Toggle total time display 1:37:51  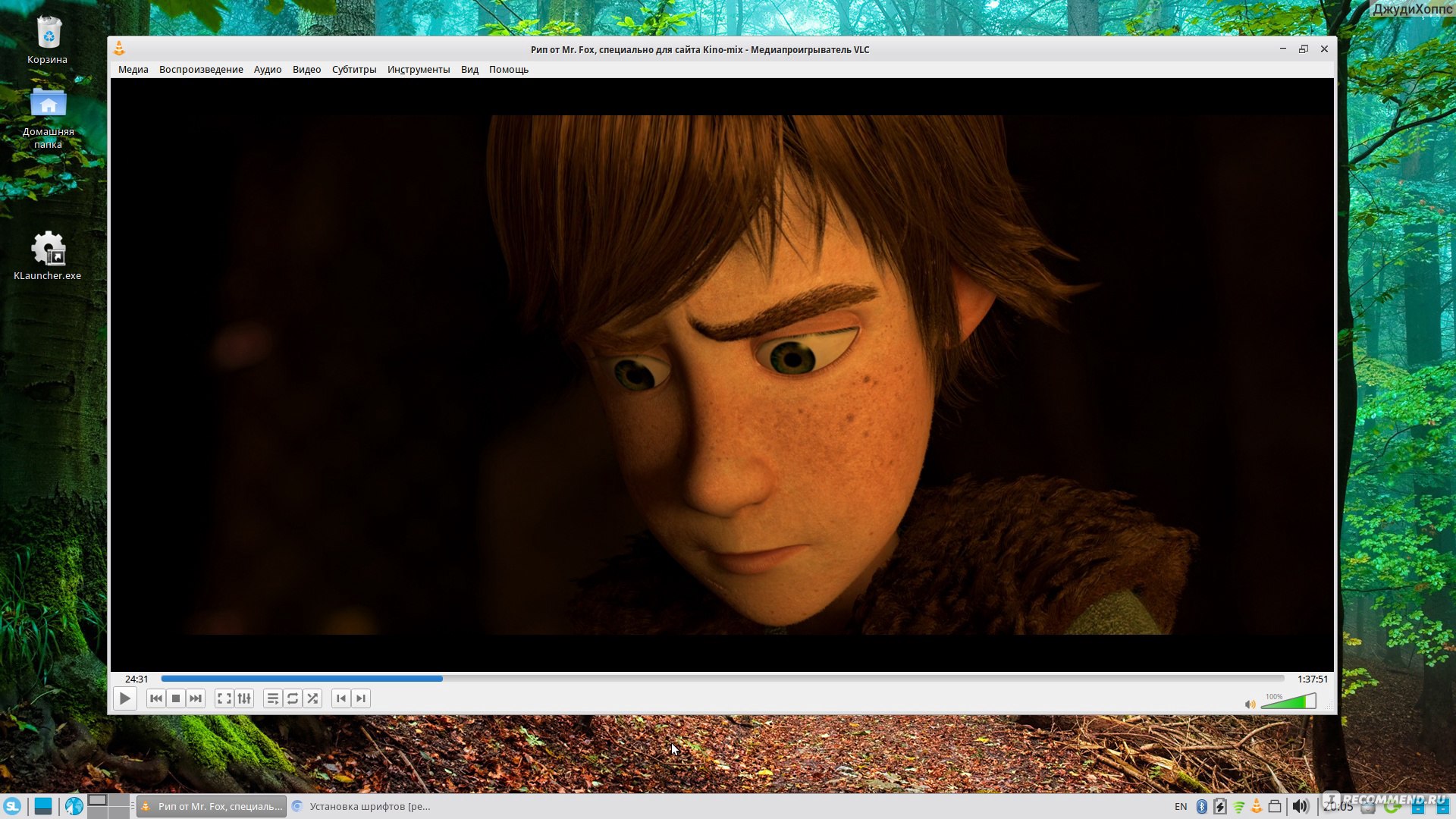tap(1312, 679)
